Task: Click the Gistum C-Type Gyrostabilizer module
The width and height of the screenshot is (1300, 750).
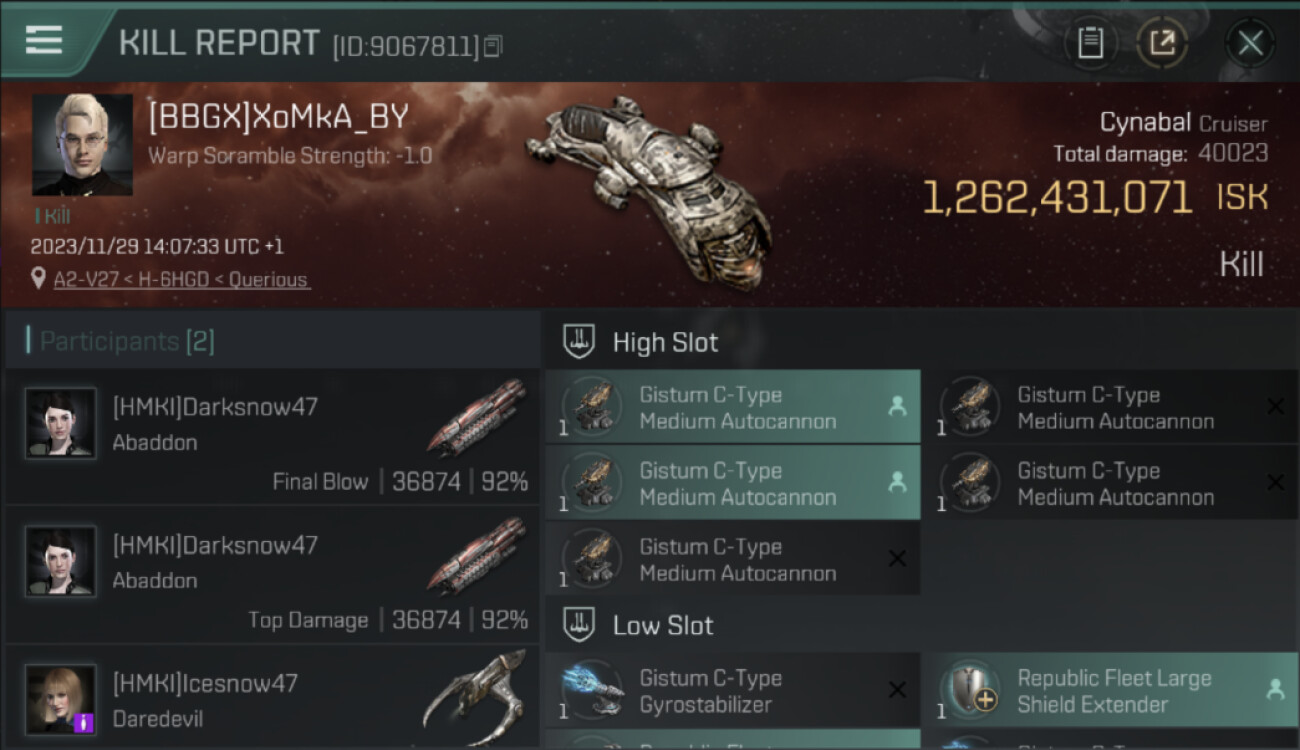Action: pyautogui.click(x=732, y=691)
